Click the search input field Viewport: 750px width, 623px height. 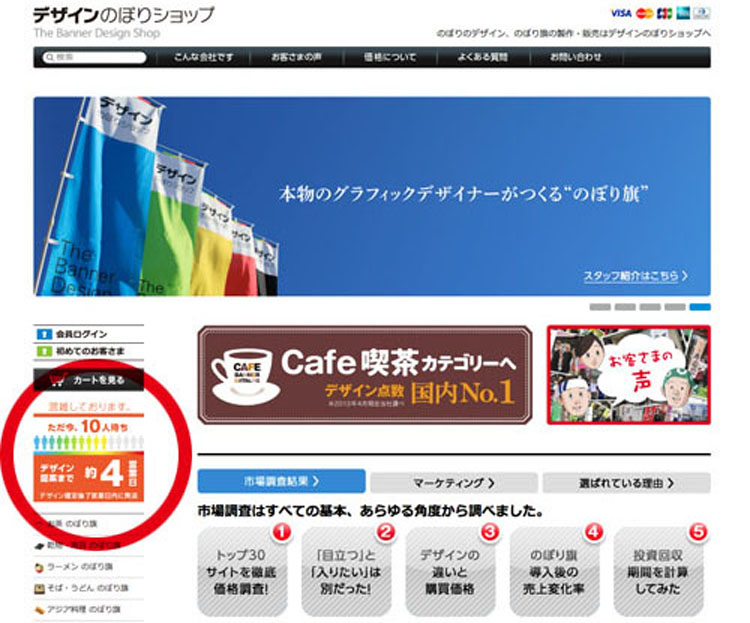pyautogui.click(x=90, y=58)
